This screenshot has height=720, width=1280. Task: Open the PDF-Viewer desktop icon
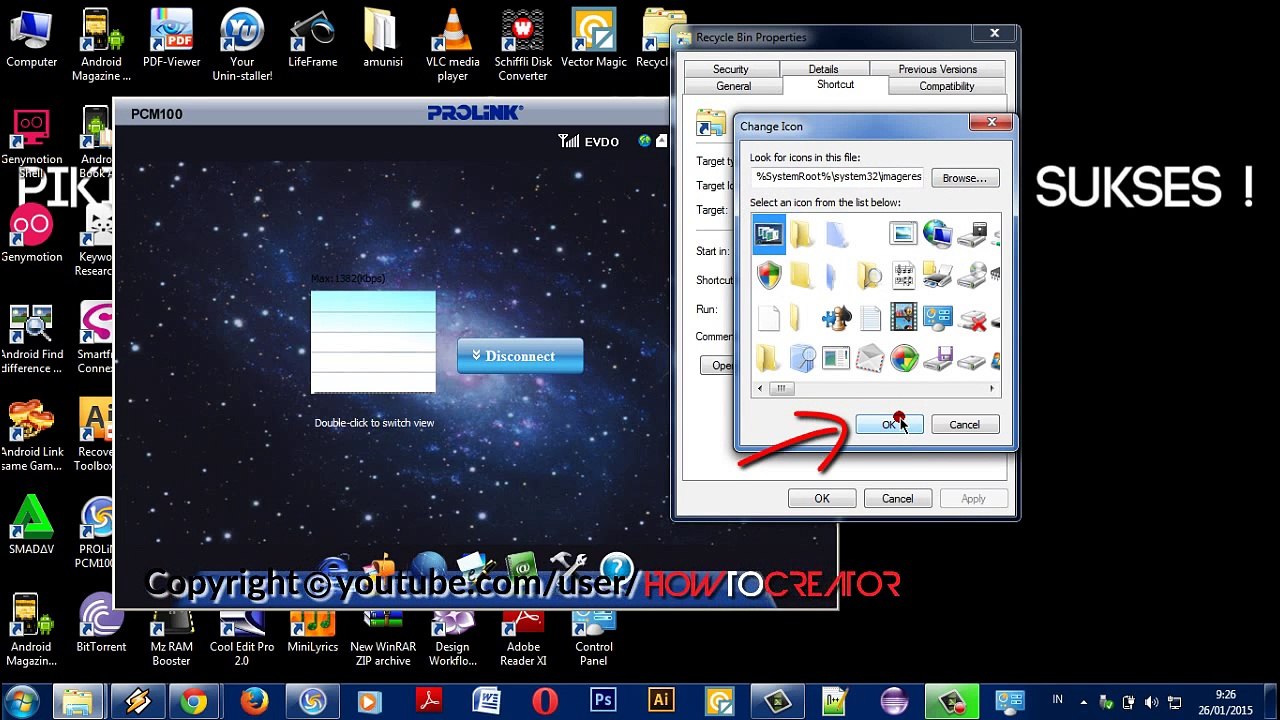171,38
